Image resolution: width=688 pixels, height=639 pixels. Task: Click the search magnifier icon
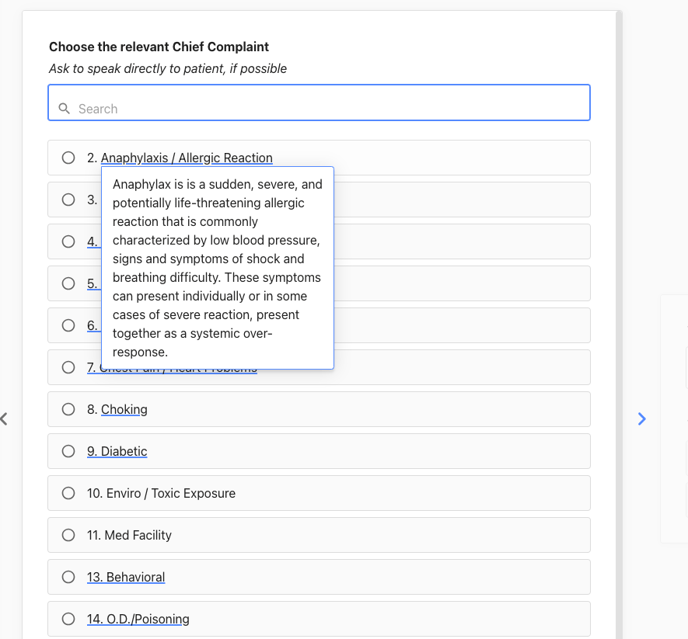(x=64, y=108)
